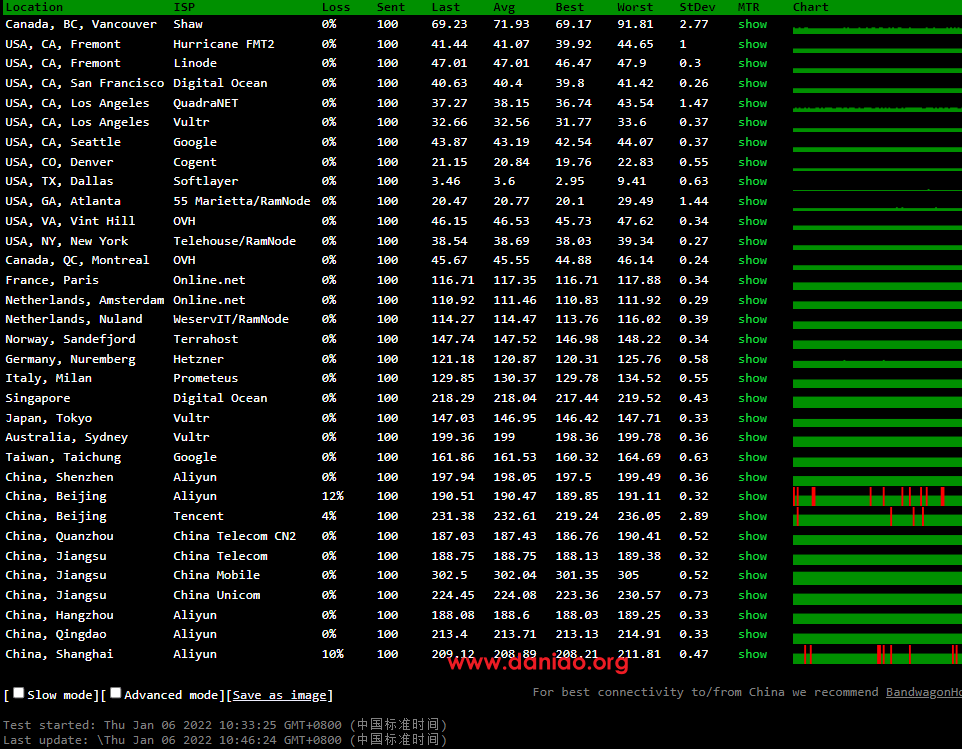
Task: Show MTR for Taichung Google
Action: click(x=752, y=457)
